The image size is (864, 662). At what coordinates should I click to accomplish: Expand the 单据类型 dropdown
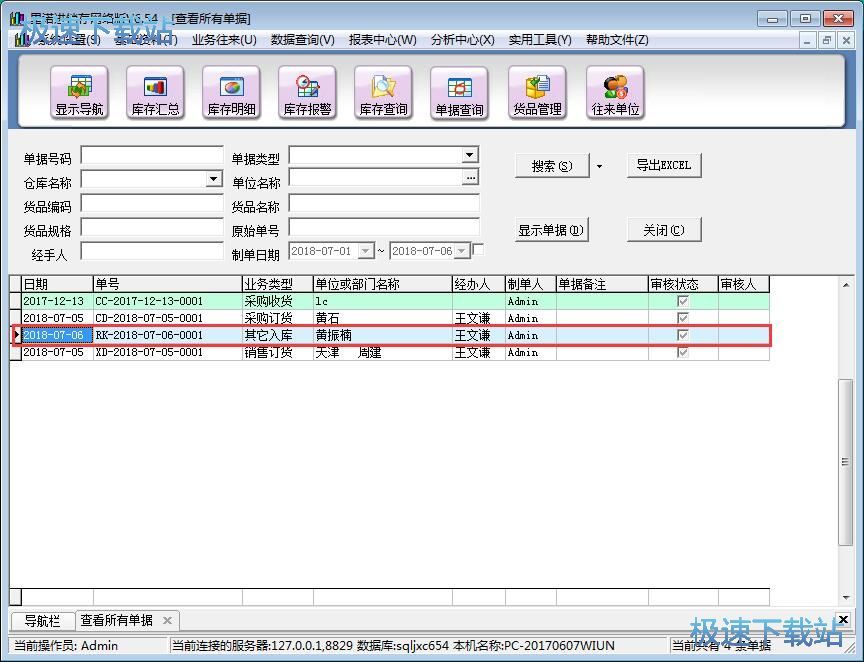coord(469,155)
